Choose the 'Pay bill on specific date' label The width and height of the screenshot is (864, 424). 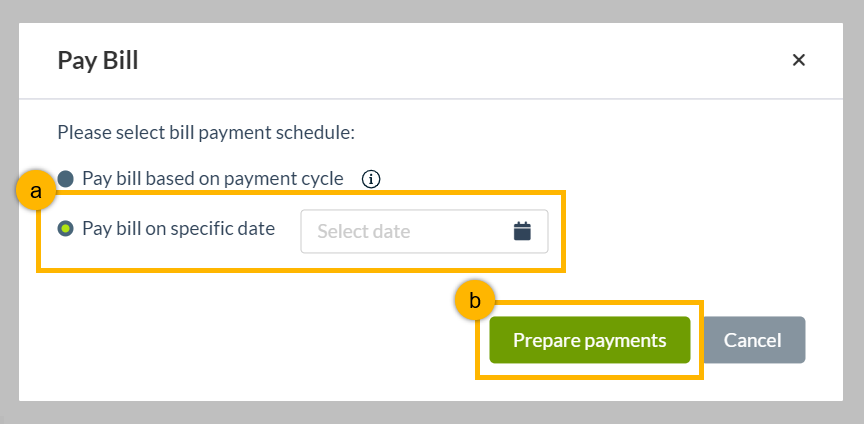(179, 228)
